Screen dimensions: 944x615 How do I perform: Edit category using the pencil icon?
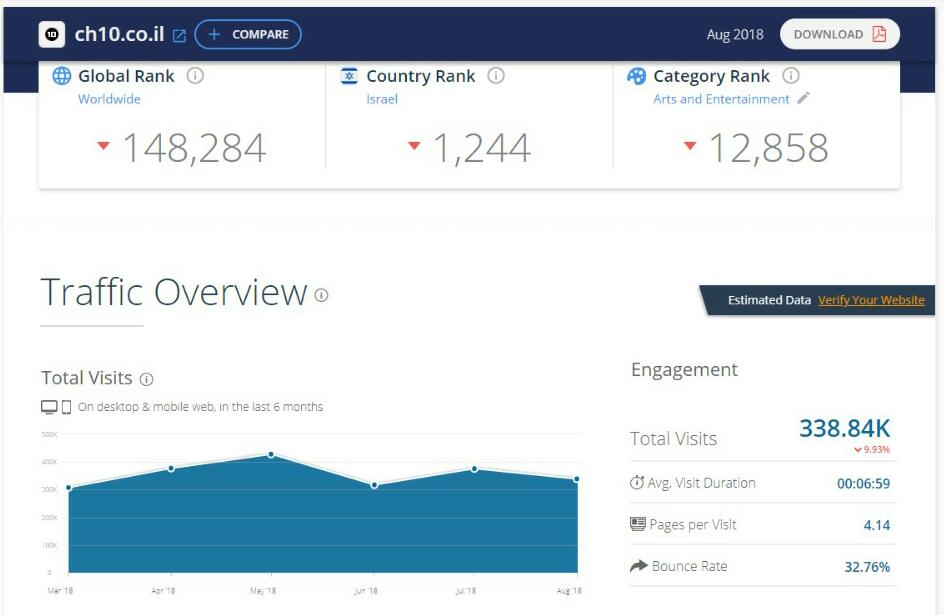803,99
